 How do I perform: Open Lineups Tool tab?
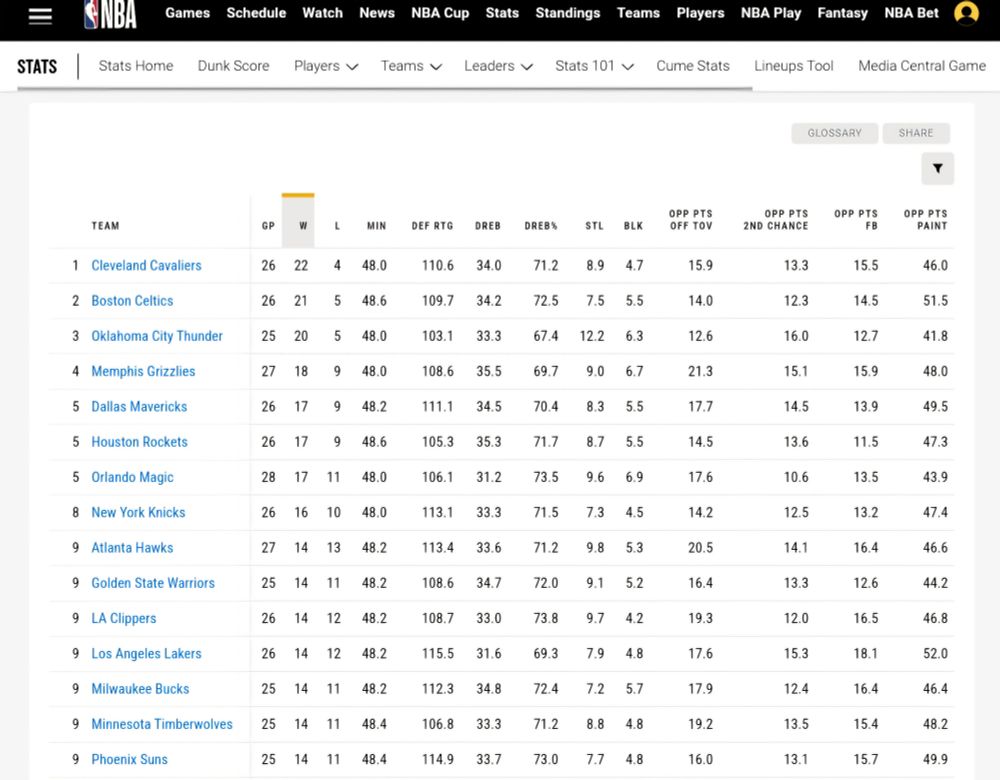793,66
